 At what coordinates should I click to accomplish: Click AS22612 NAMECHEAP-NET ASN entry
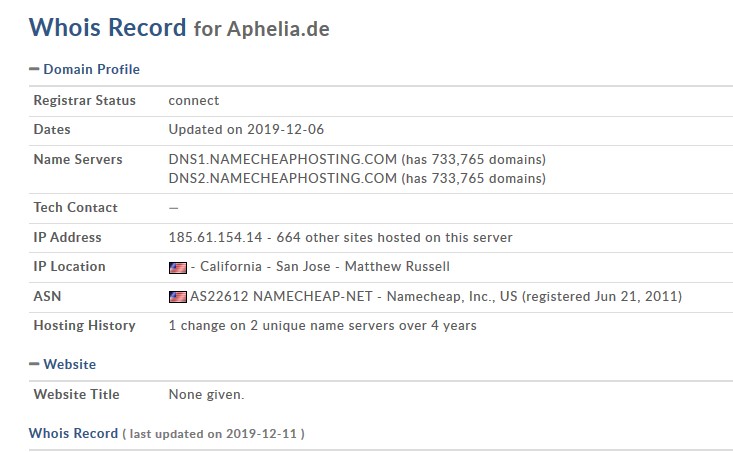coord(281,296)
